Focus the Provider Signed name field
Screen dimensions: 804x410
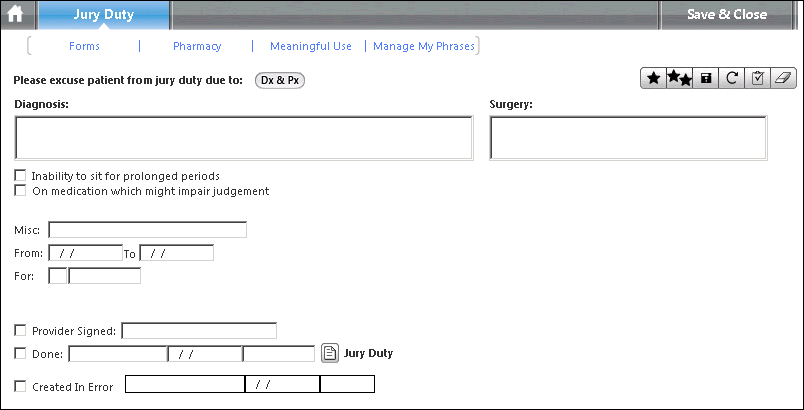[x=199, y=331]
